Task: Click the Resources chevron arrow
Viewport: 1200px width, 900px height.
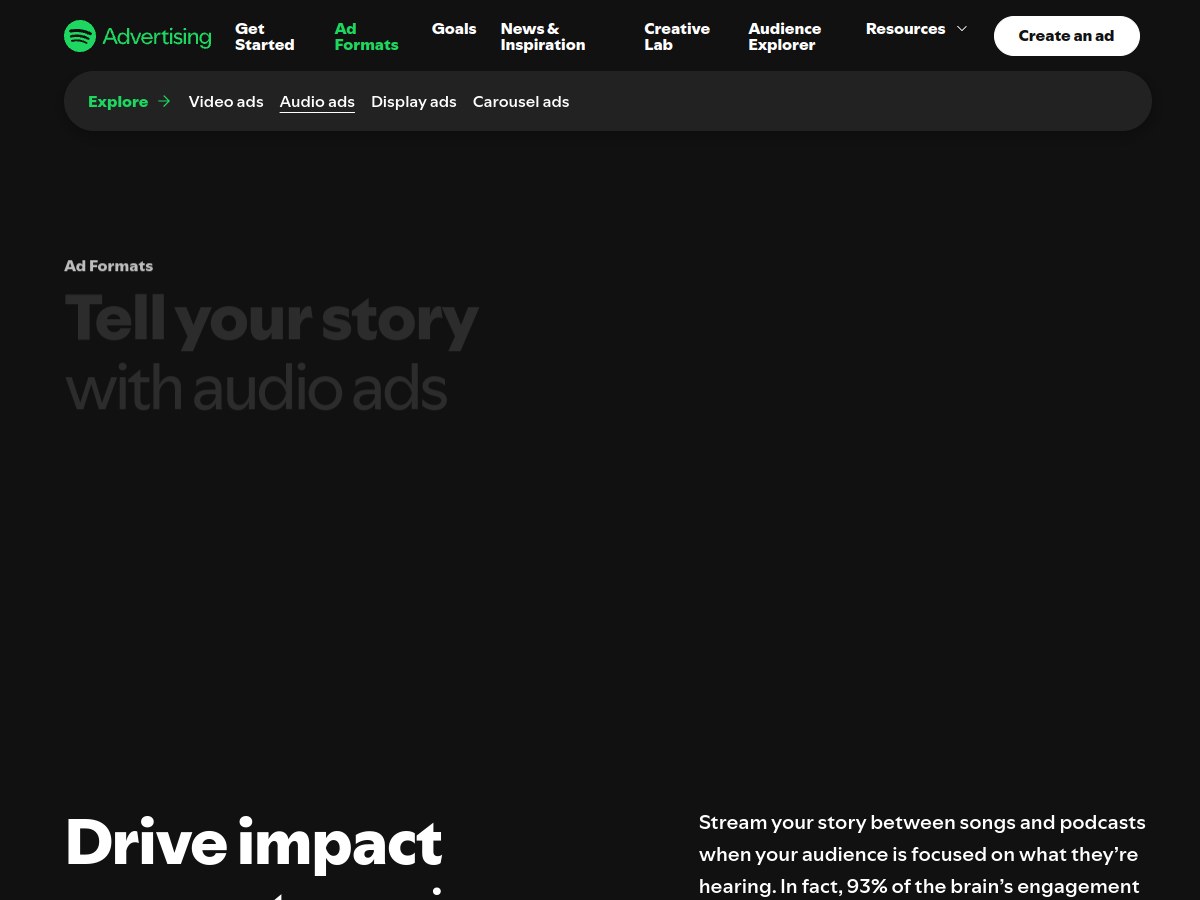Action: (962, 29)
